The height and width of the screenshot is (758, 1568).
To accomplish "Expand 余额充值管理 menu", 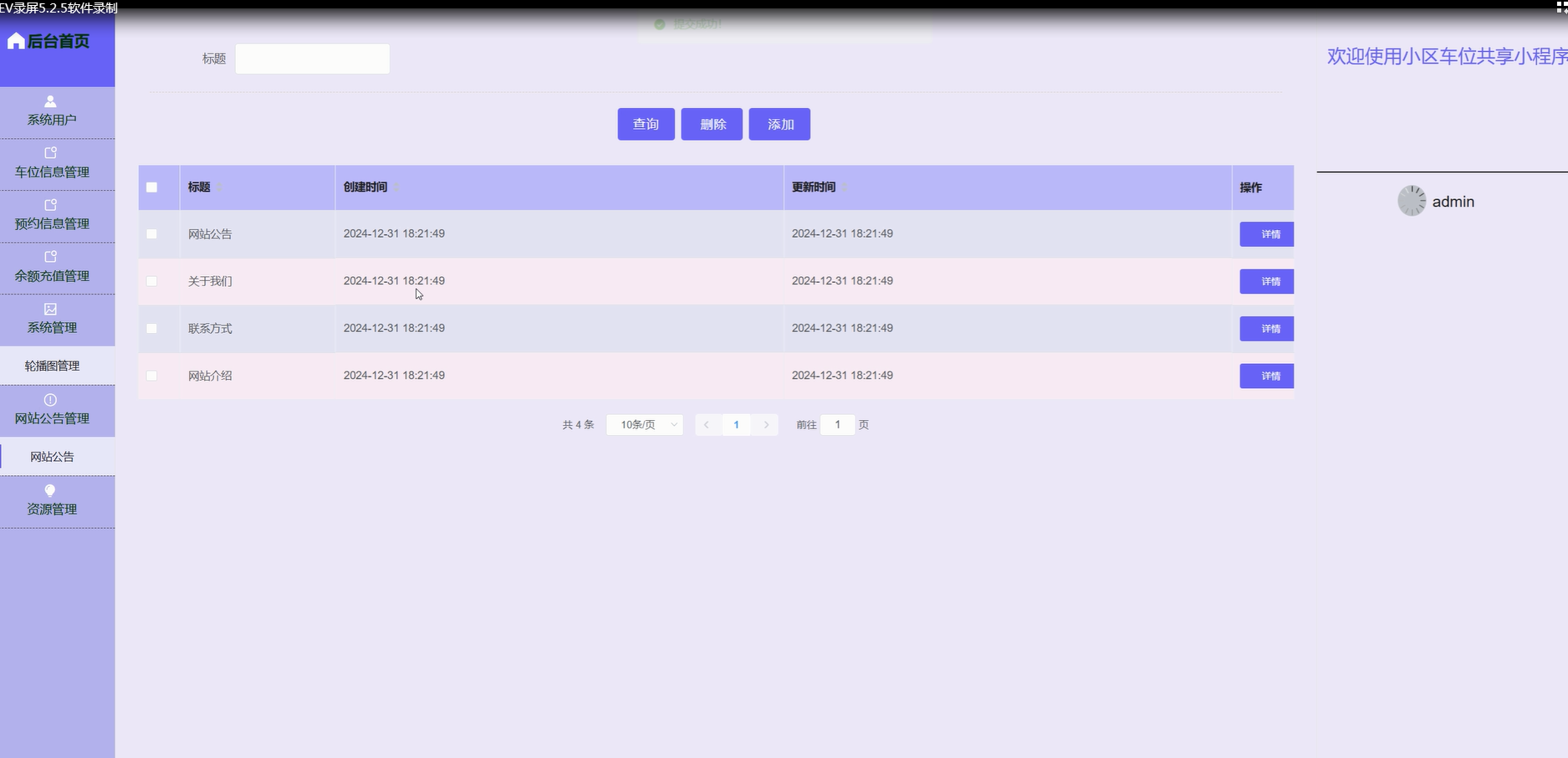I will (x=57, y=268).
